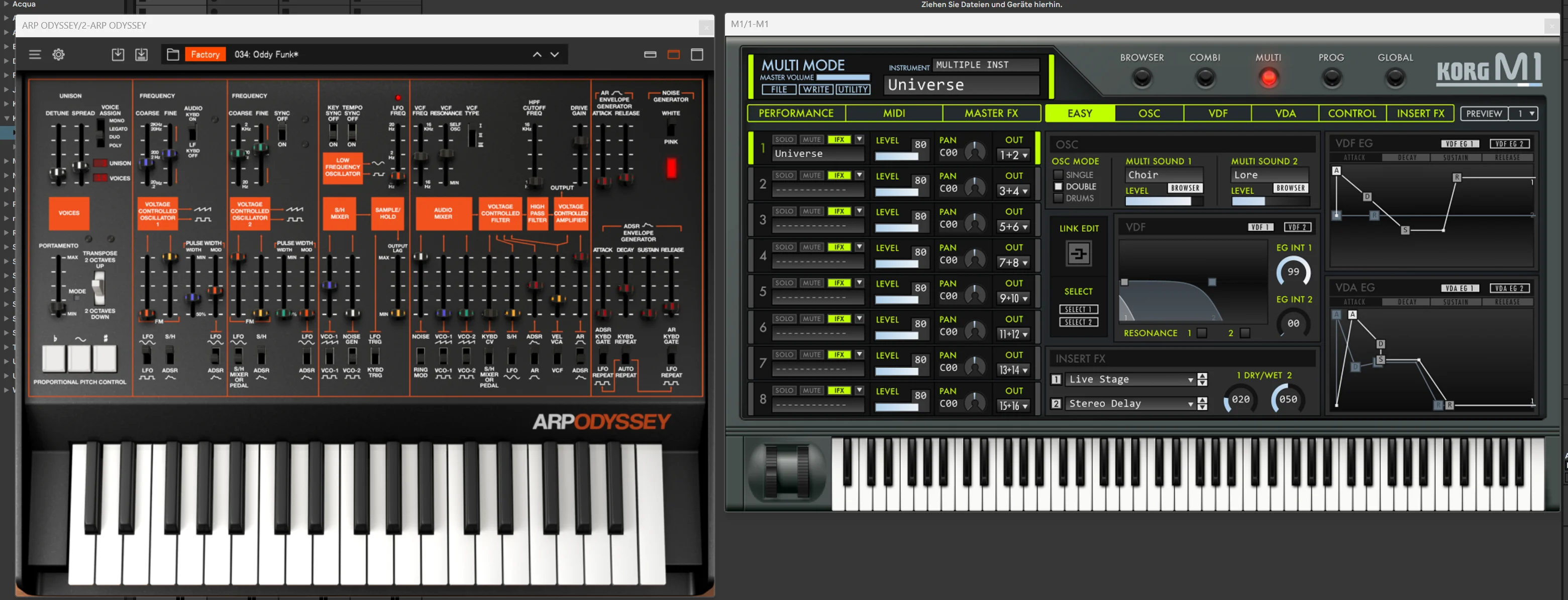Open the track 4 OUT 7+8 dropdown
Screen dimensions: 1568x600
pyautogui.click(x=1013, y=263)
